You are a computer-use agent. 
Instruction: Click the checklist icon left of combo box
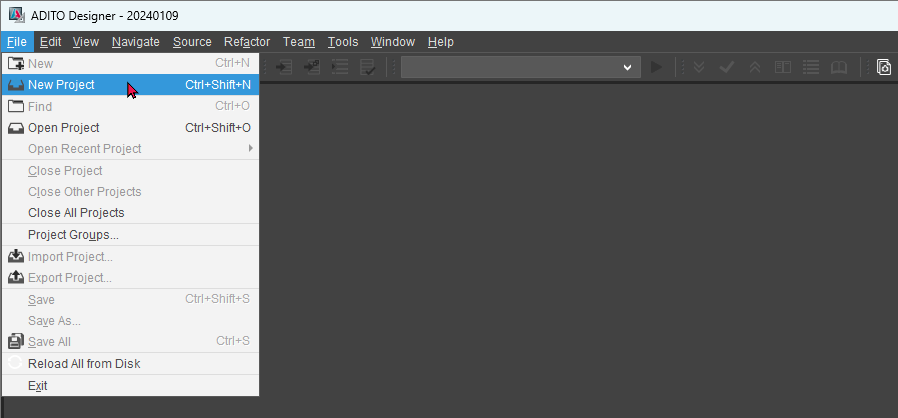click(368, 67)
